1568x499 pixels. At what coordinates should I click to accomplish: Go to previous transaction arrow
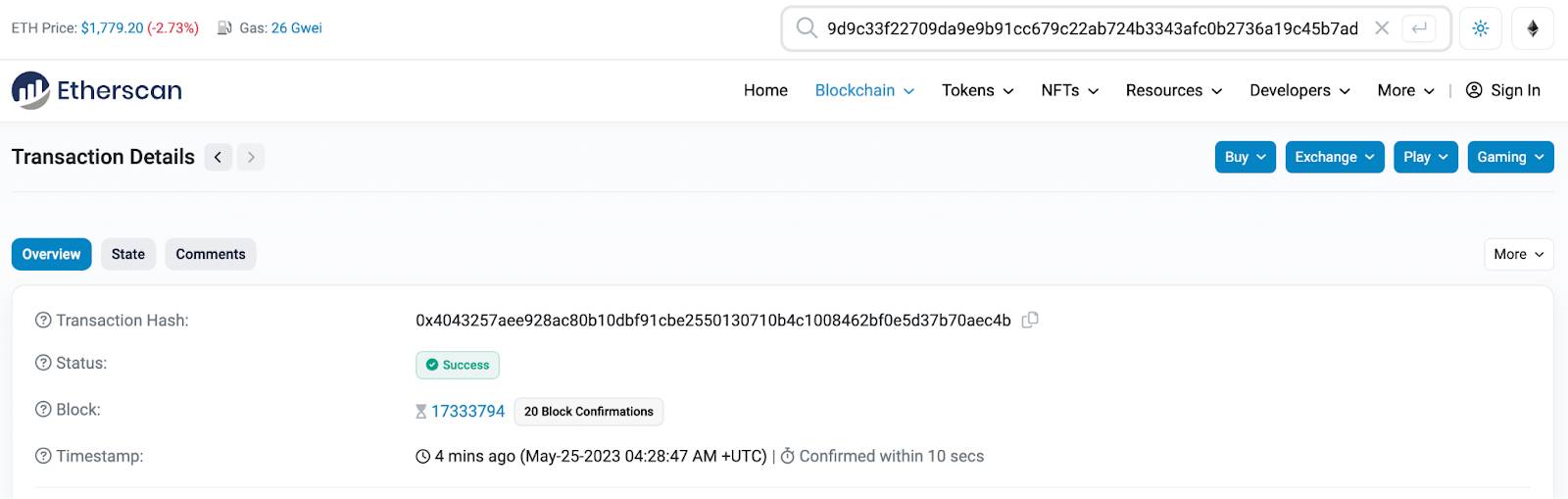[x=218, y=157]
